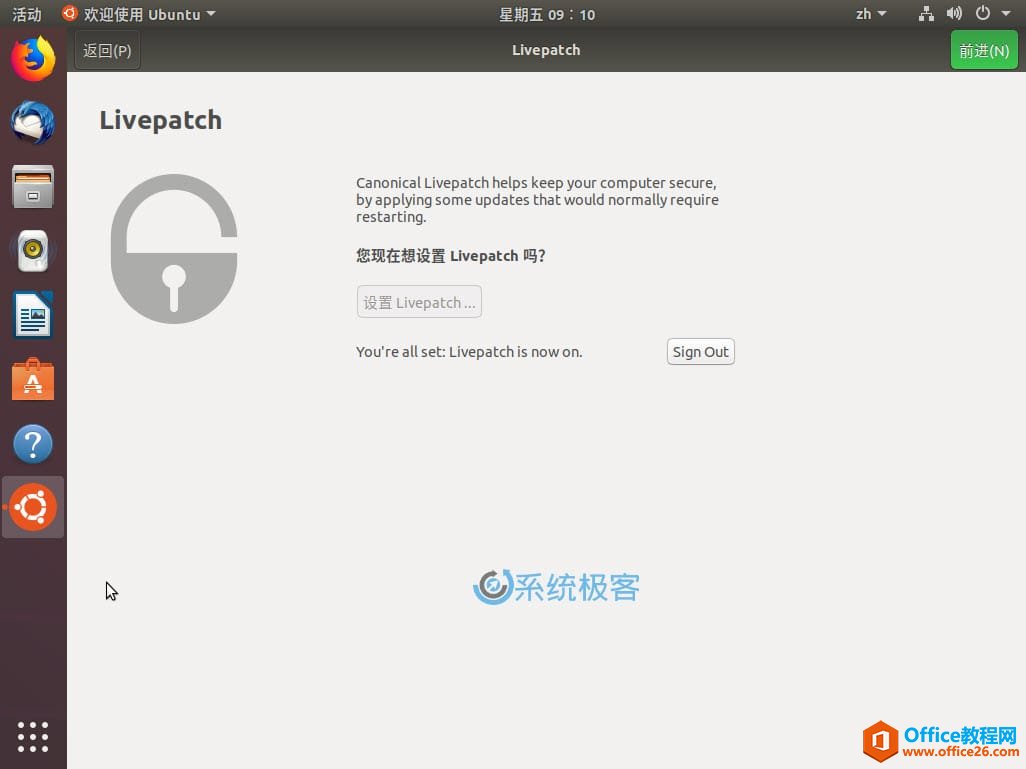Open the Files manager in dock
Image resolution: width=1026 pixels, height=769 pixels.
click(x=33, y=187)
